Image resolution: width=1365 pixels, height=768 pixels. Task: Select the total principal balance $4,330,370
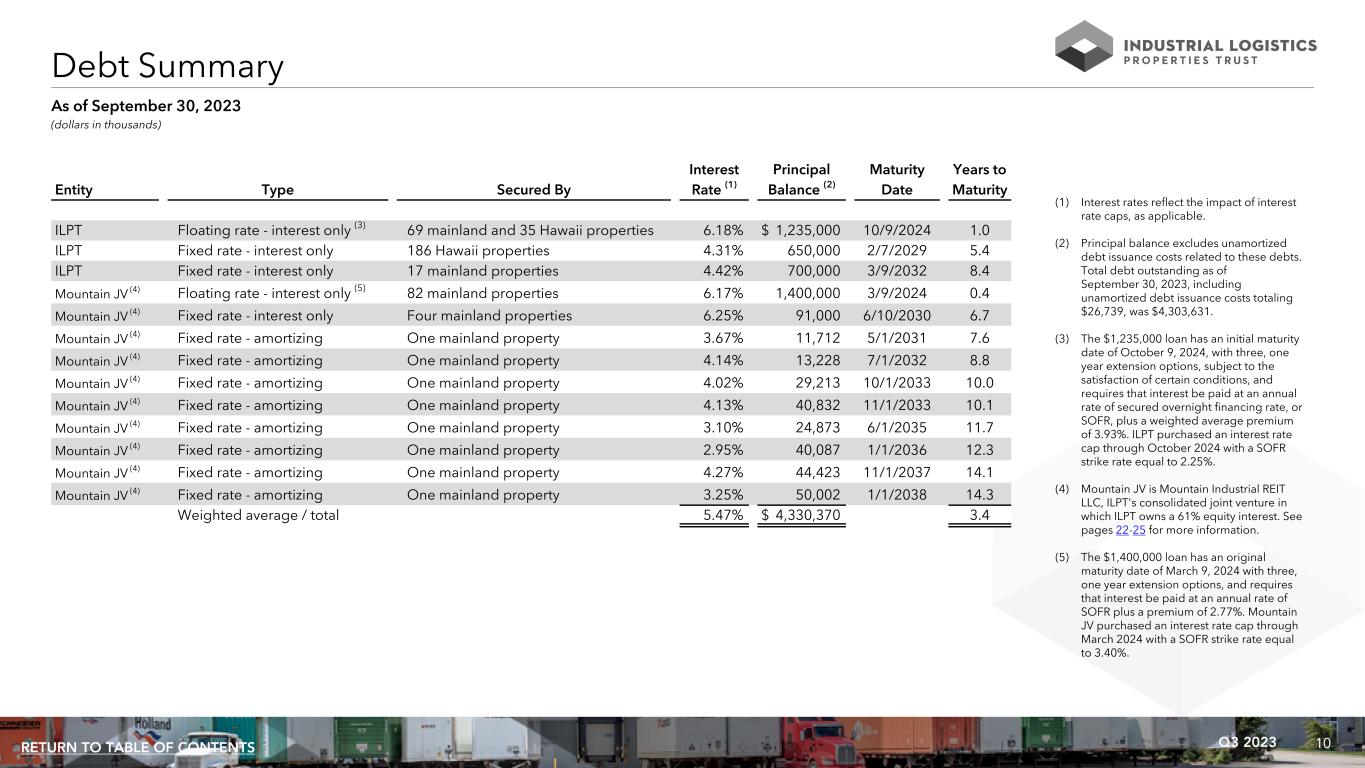pyautogui.click(x=801, y=515)
